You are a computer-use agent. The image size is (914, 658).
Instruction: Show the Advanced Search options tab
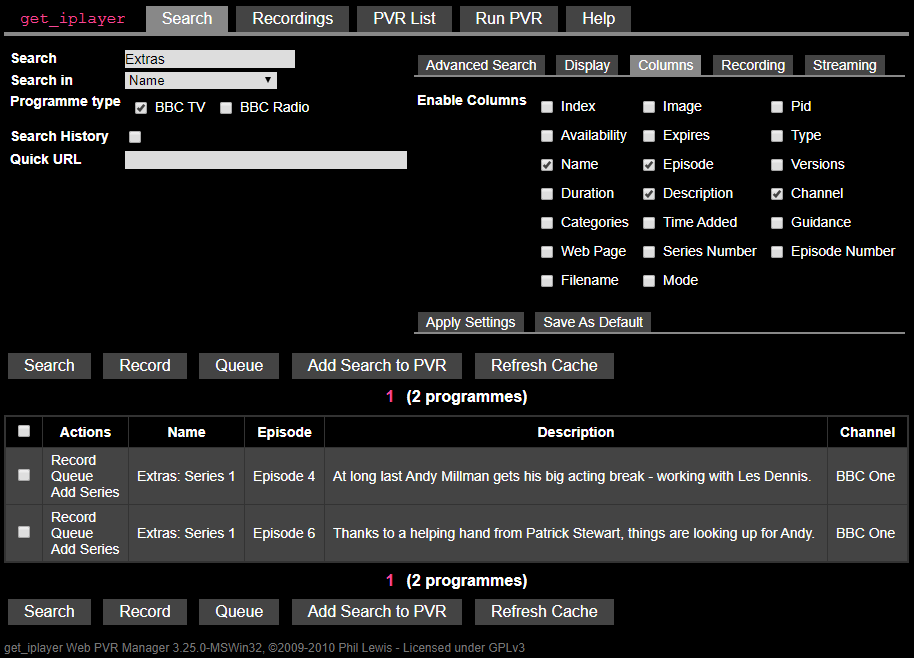pyautogui.click(x=481, y=65)
